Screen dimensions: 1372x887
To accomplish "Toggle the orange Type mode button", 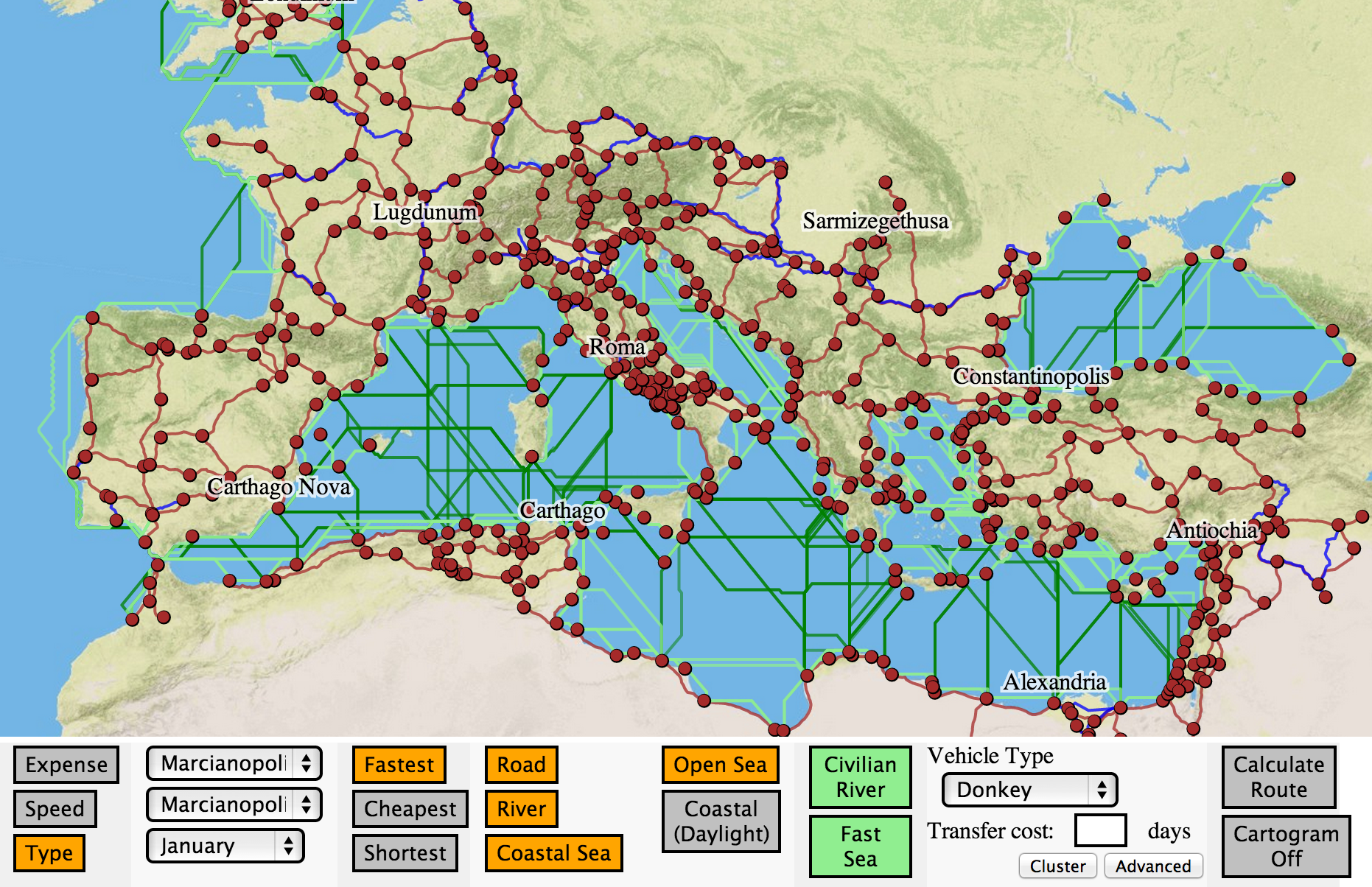I will (x=49, y=853).
